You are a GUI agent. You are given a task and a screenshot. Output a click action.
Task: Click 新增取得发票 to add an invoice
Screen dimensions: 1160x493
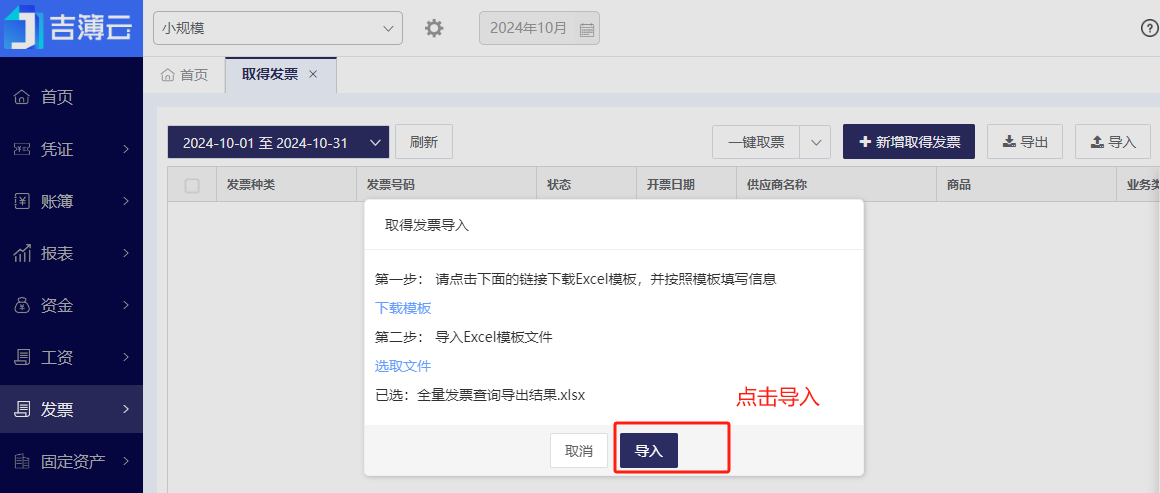click(x=909, y=141)
